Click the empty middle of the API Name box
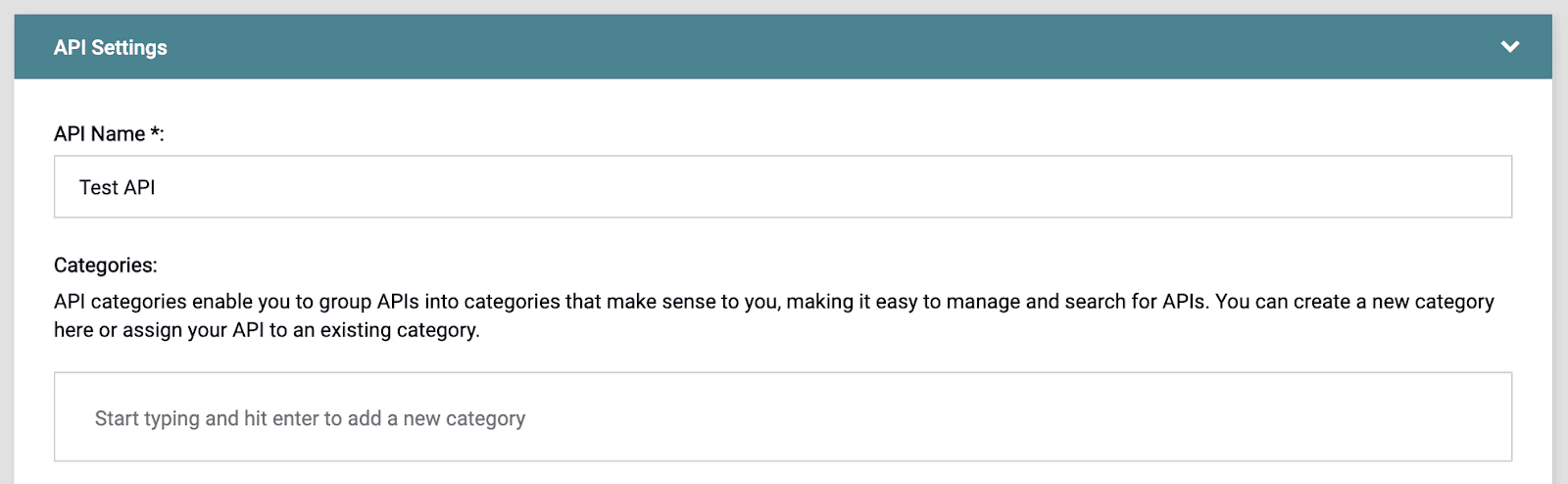 [x=784, y=187]
